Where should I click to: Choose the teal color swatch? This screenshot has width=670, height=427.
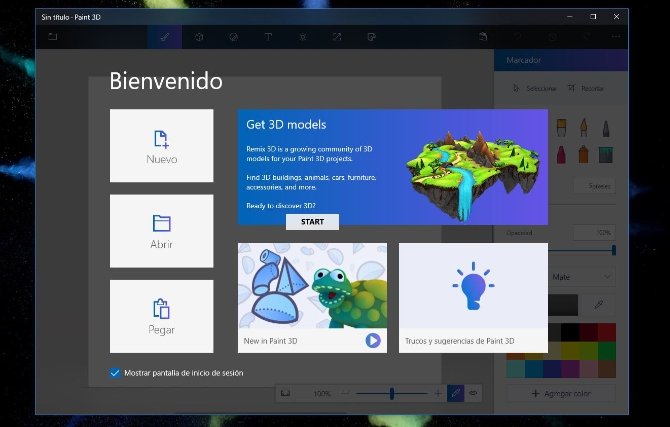point(515,369)
